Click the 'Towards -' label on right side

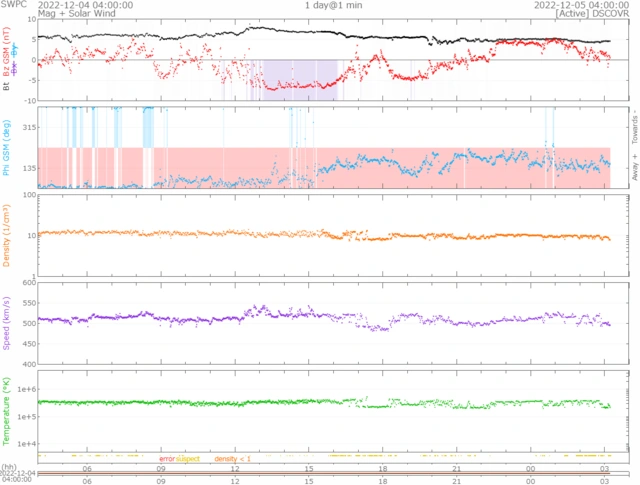(x=633, y=125)
